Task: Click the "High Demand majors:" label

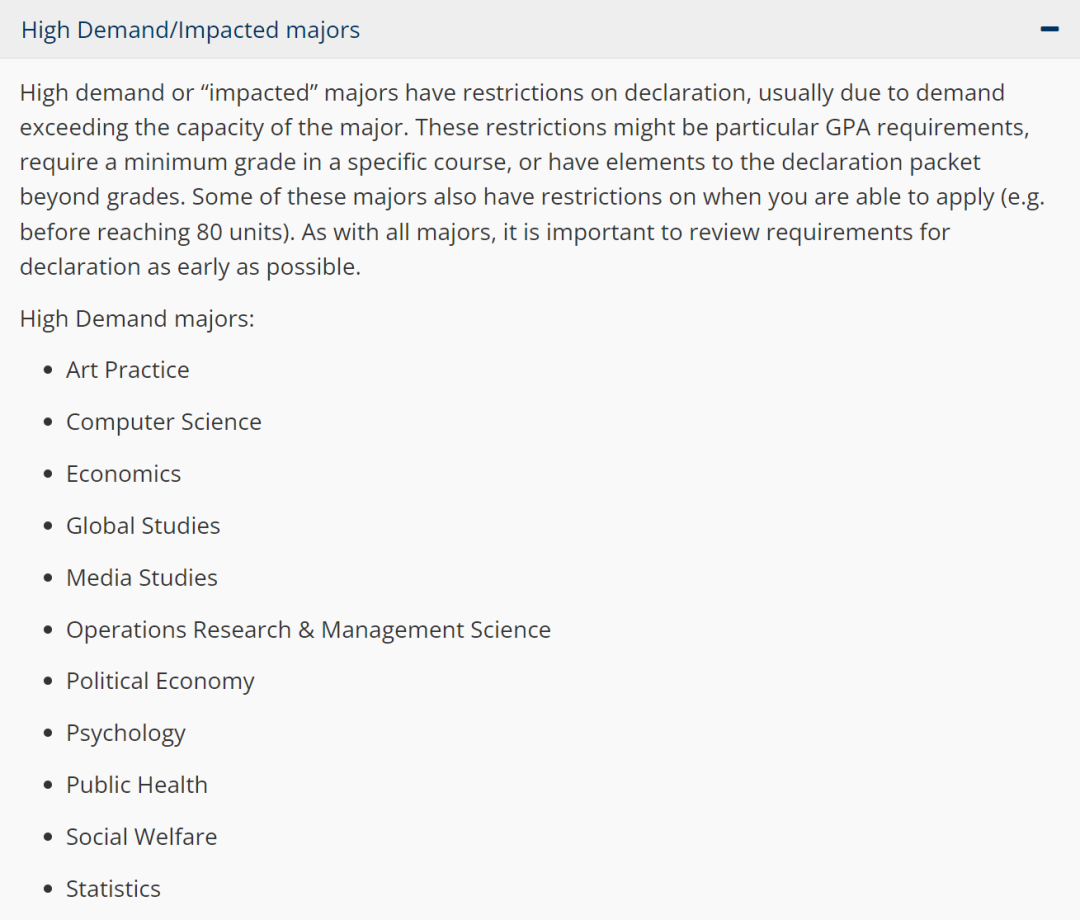Action: [137, 319]
